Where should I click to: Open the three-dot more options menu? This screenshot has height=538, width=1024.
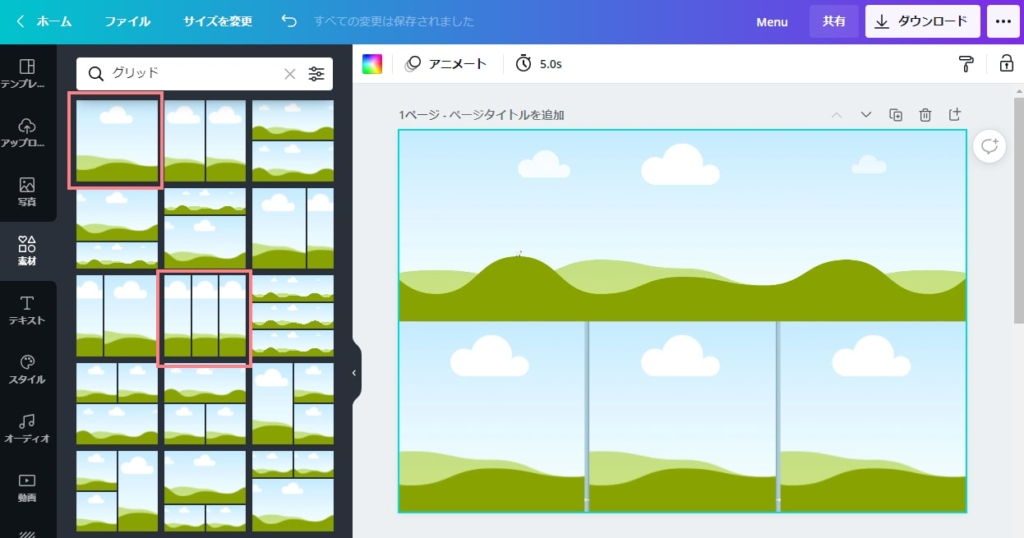(1003, 21)
